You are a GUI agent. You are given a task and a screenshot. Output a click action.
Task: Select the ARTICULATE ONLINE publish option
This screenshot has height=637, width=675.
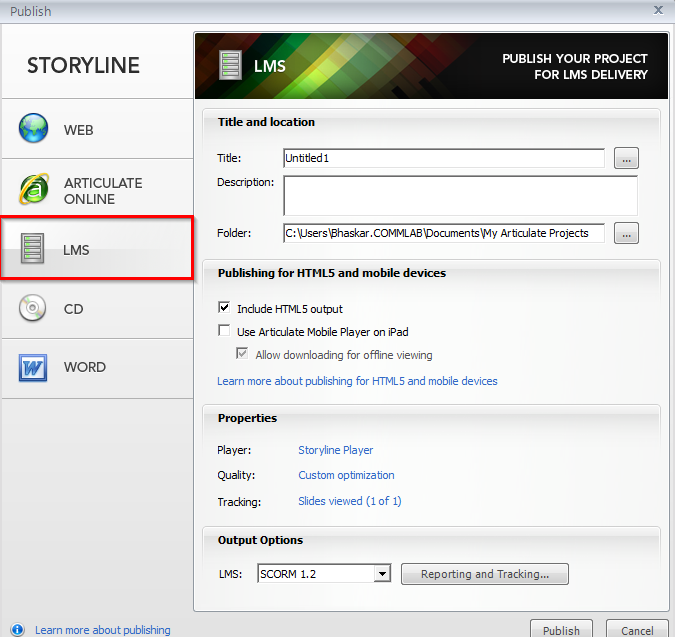97,189
